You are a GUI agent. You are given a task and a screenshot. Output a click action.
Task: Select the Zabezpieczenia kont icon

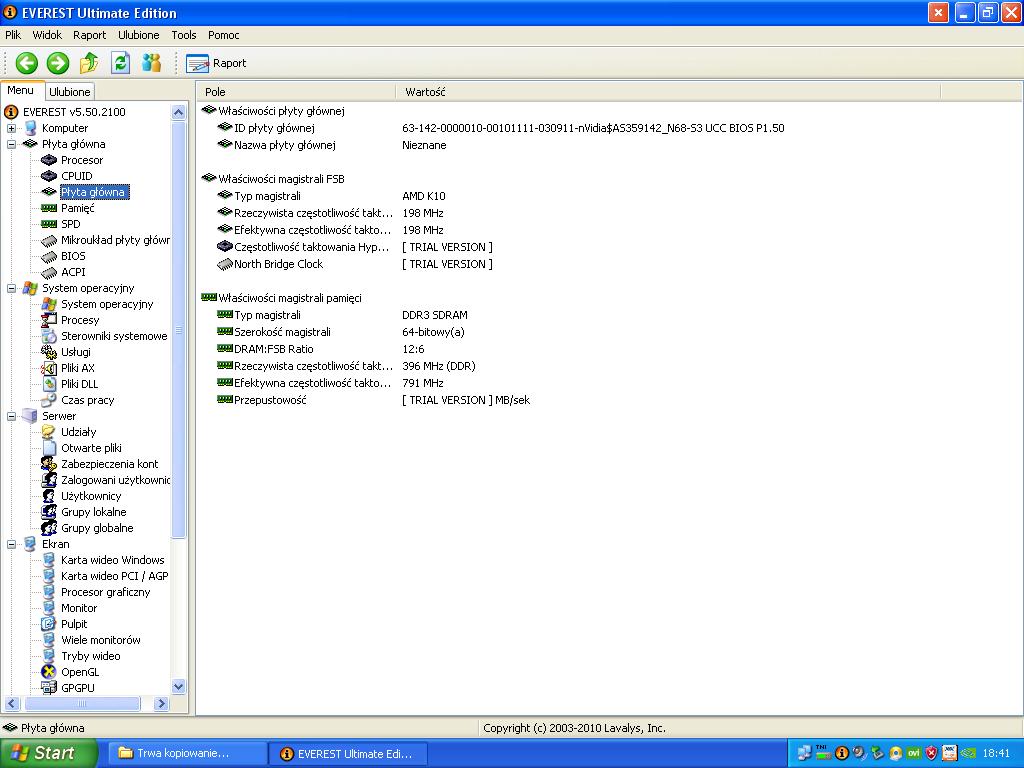(49, 464)
